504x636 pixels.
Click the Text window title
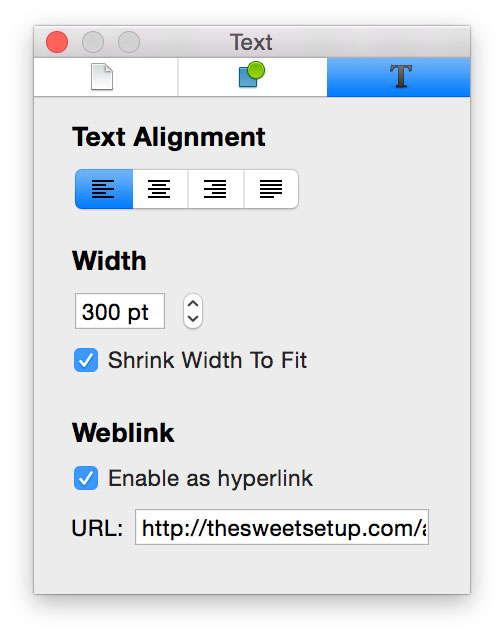coord(251,42)
